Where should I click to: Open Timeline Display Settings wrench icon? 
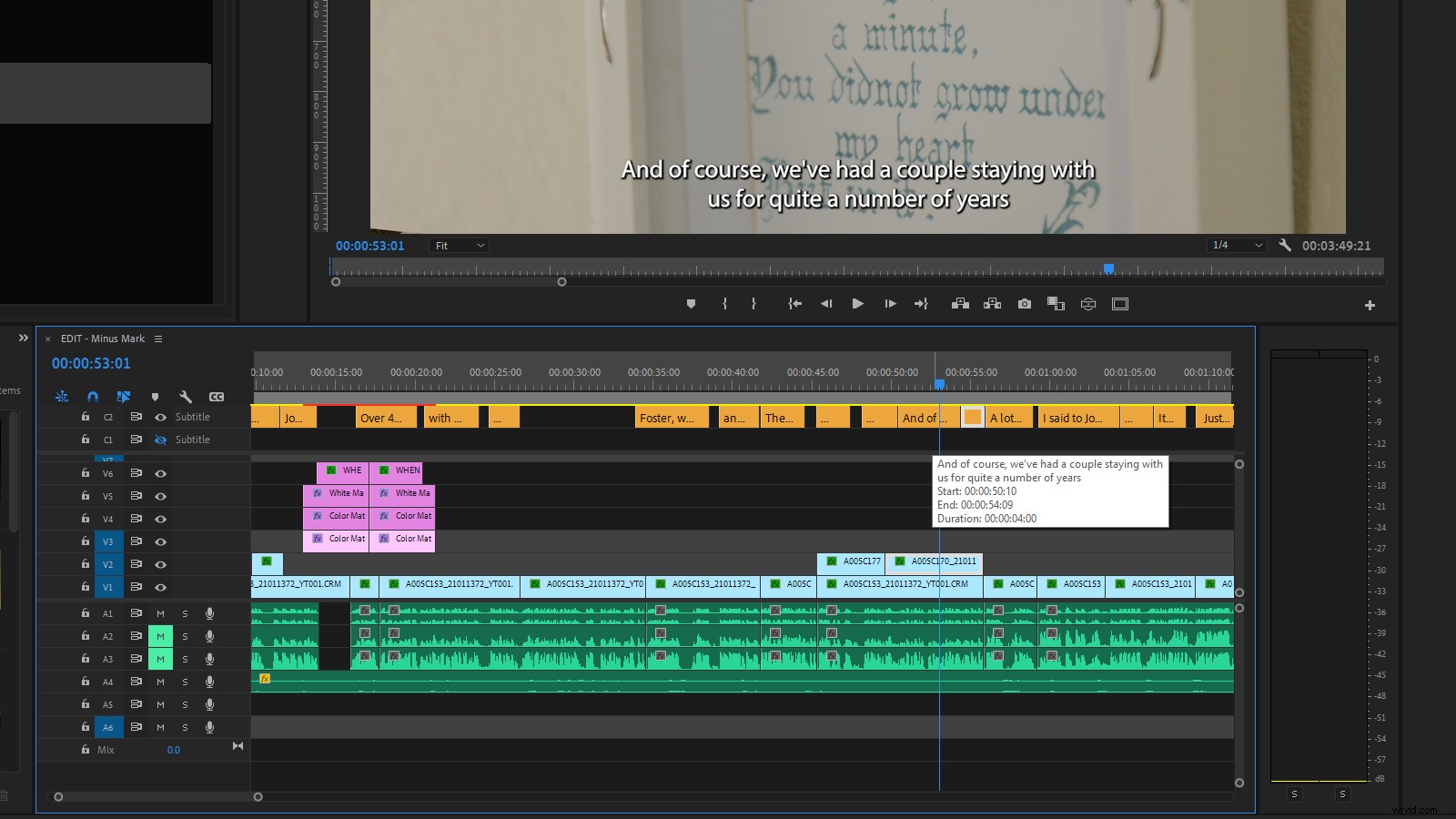click(x=186, y=397)
